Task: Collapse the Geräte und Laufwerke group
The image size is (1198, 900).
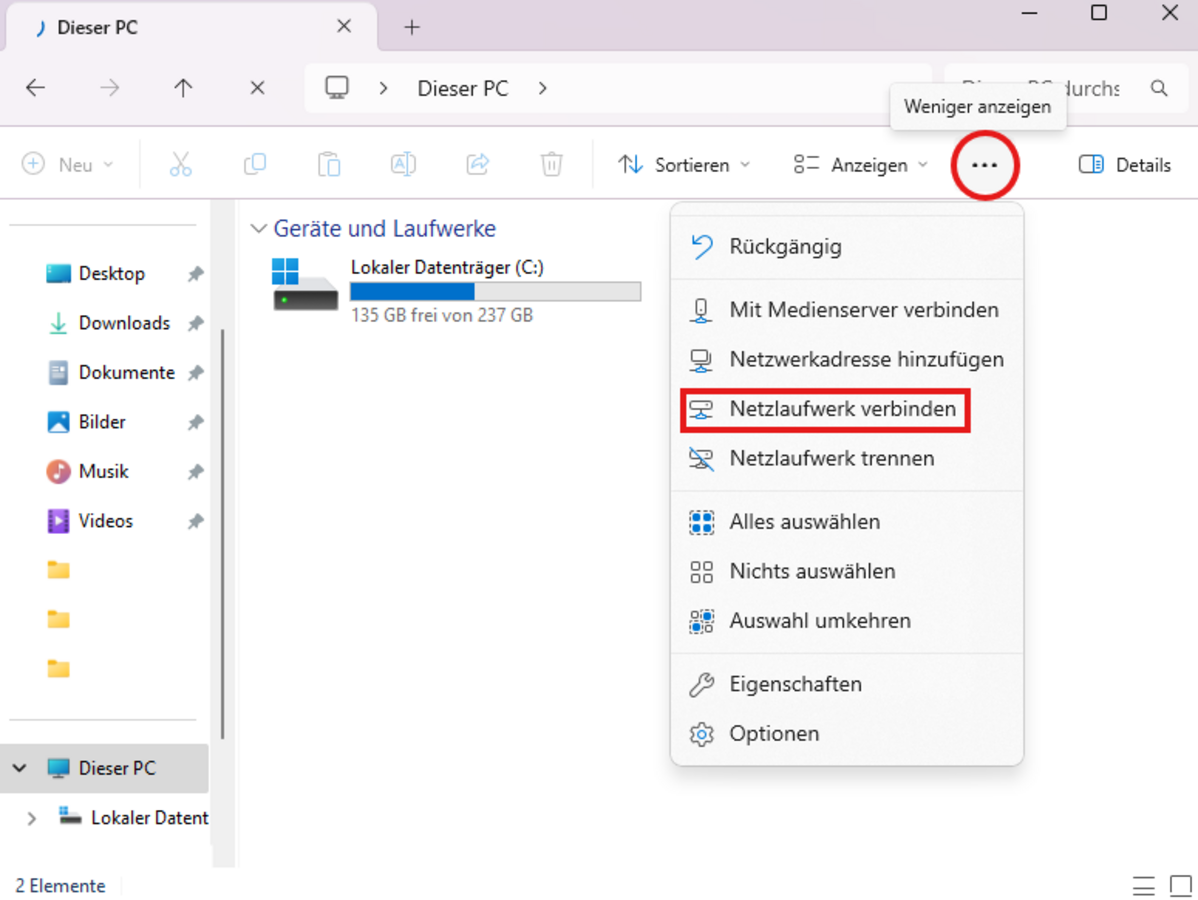Action: click(x=259, y=229)
